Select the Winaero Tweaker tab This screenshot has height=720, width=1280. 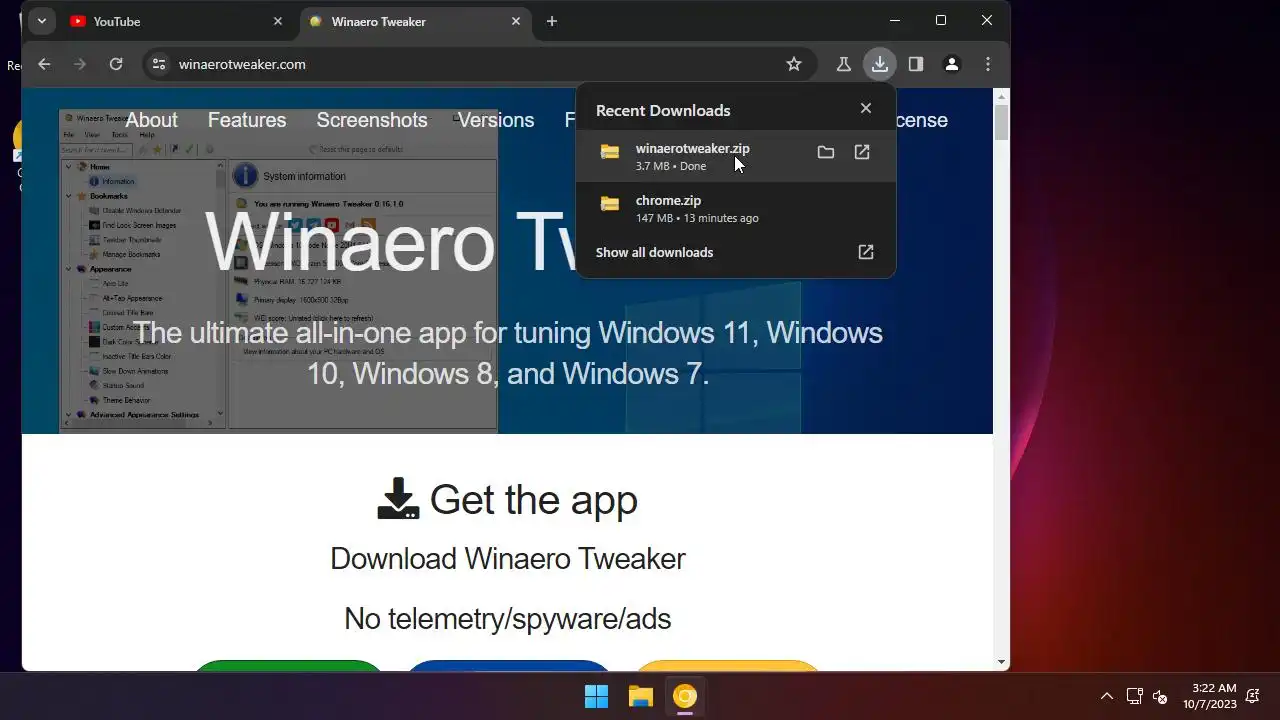pyautogui.click(x=416, y=21)
